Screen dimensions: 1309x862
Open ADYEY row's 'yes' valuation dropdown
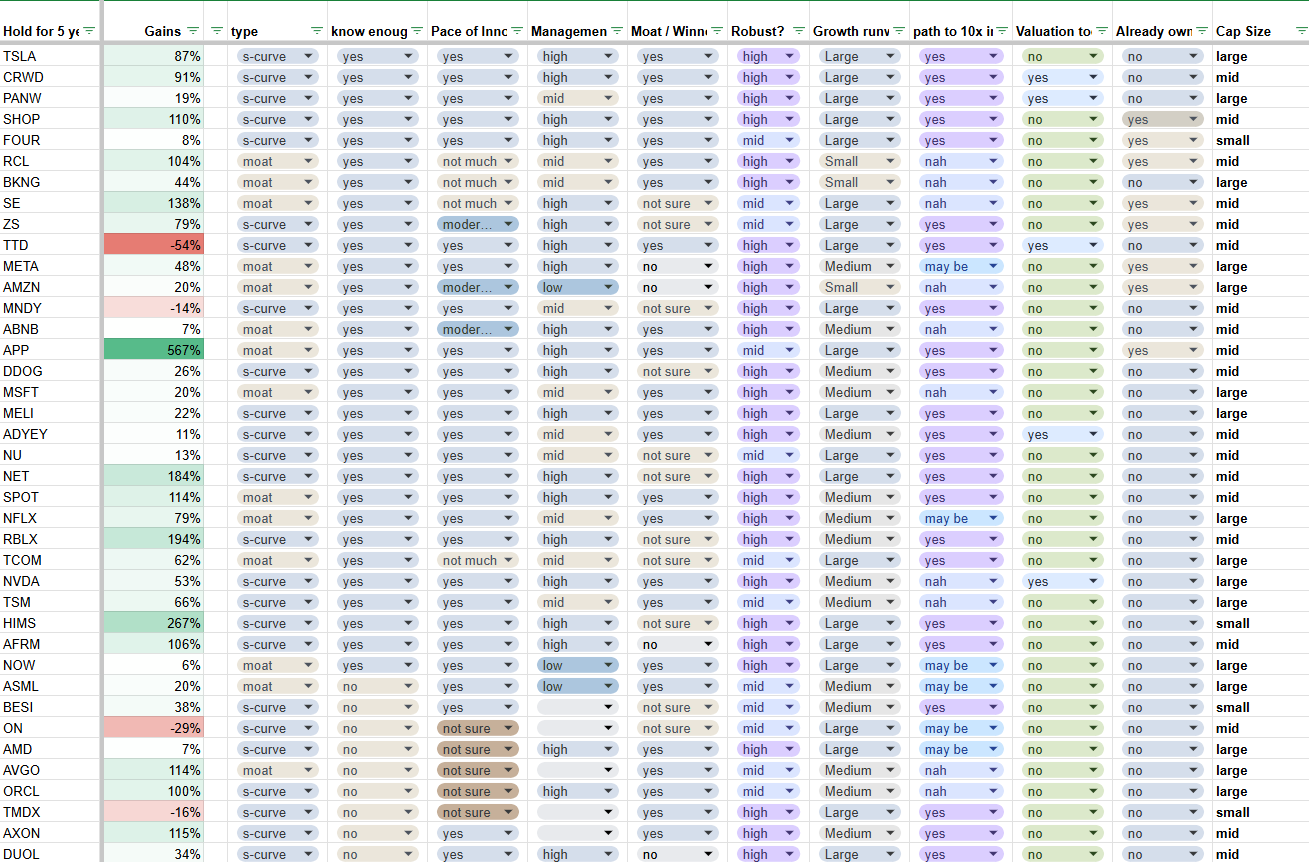1062,434
